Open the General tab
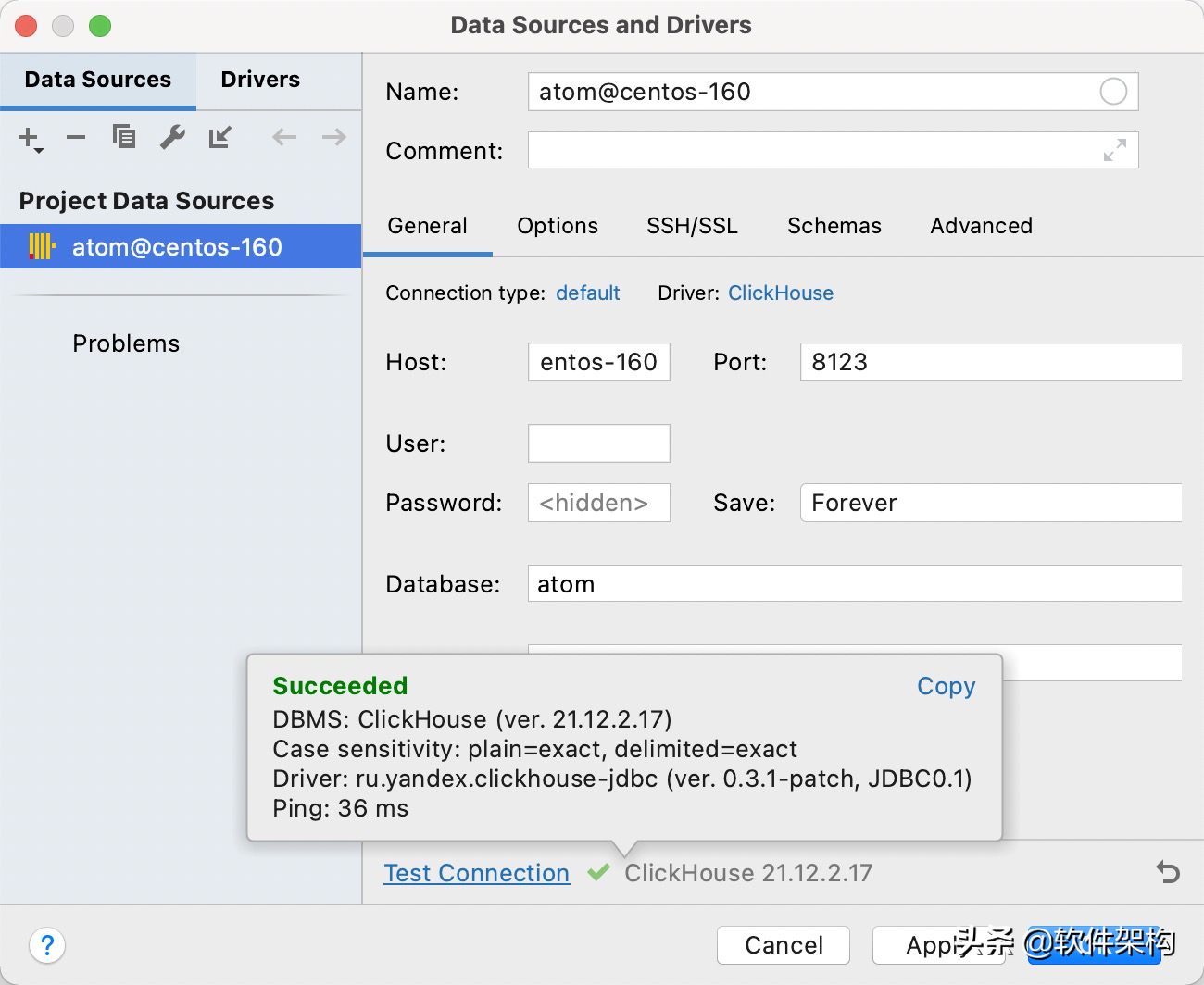 (427, 226)
